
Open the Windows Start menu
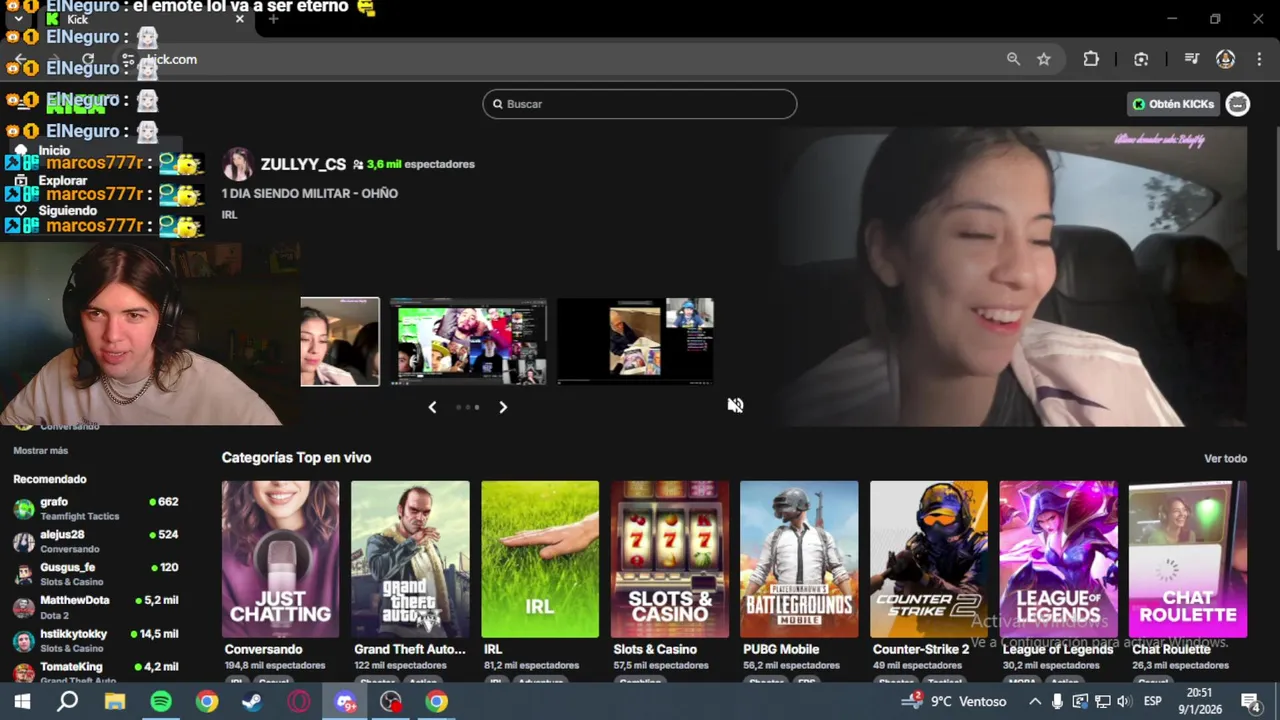[22, 702]
